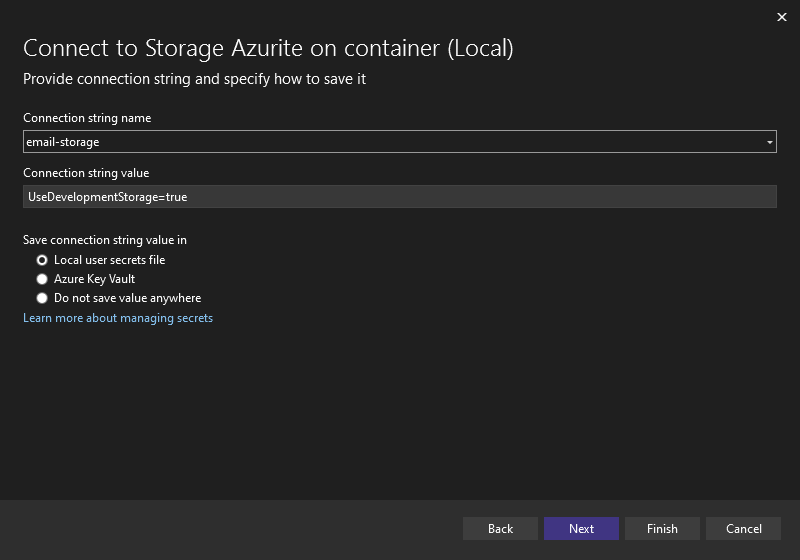Click the Next button
Viewport: 800px width, 560px height.
581,528
